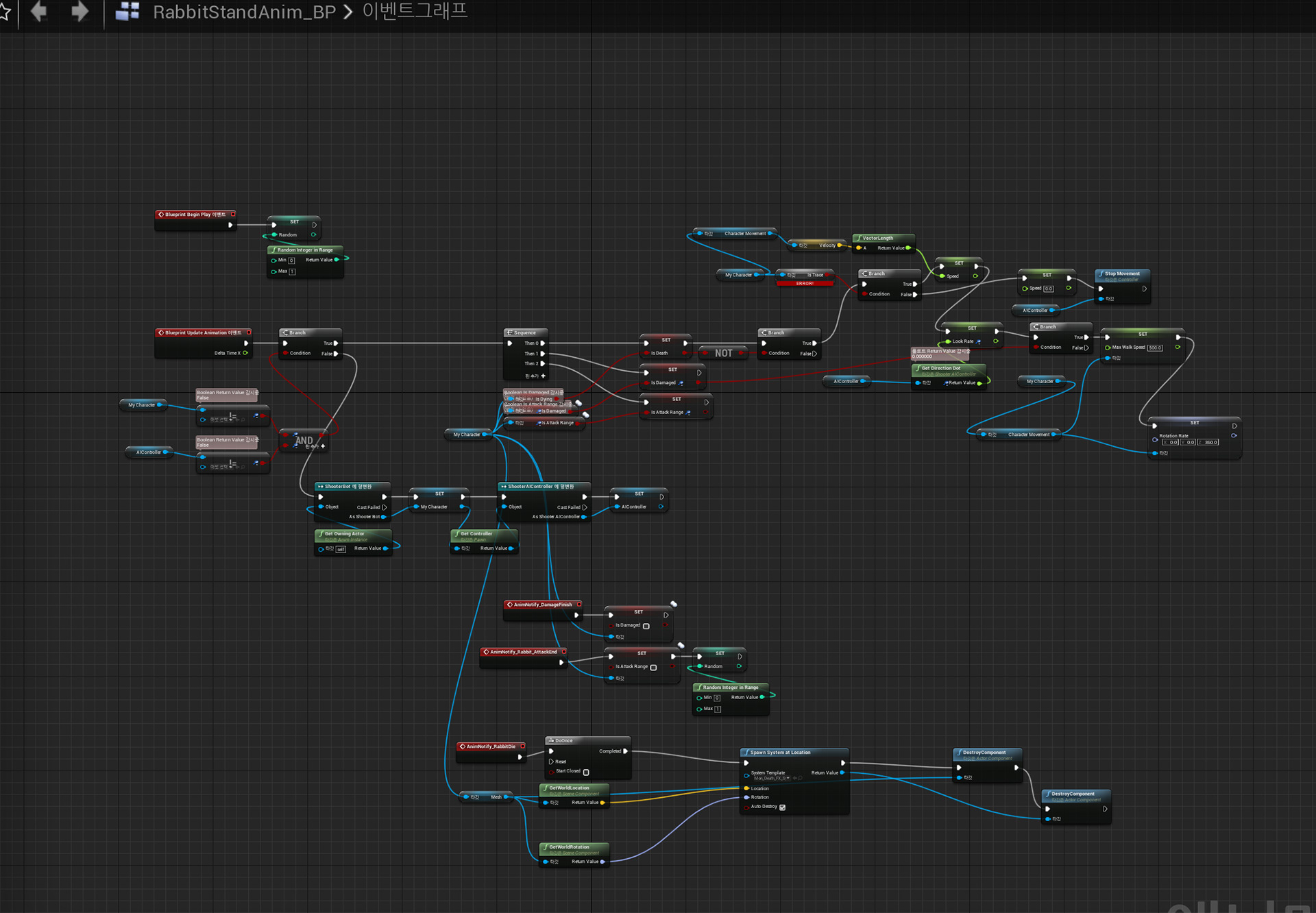This screenshot has height=913, width=1316.
Task: Go back with the left arrow
Action: 39,12
